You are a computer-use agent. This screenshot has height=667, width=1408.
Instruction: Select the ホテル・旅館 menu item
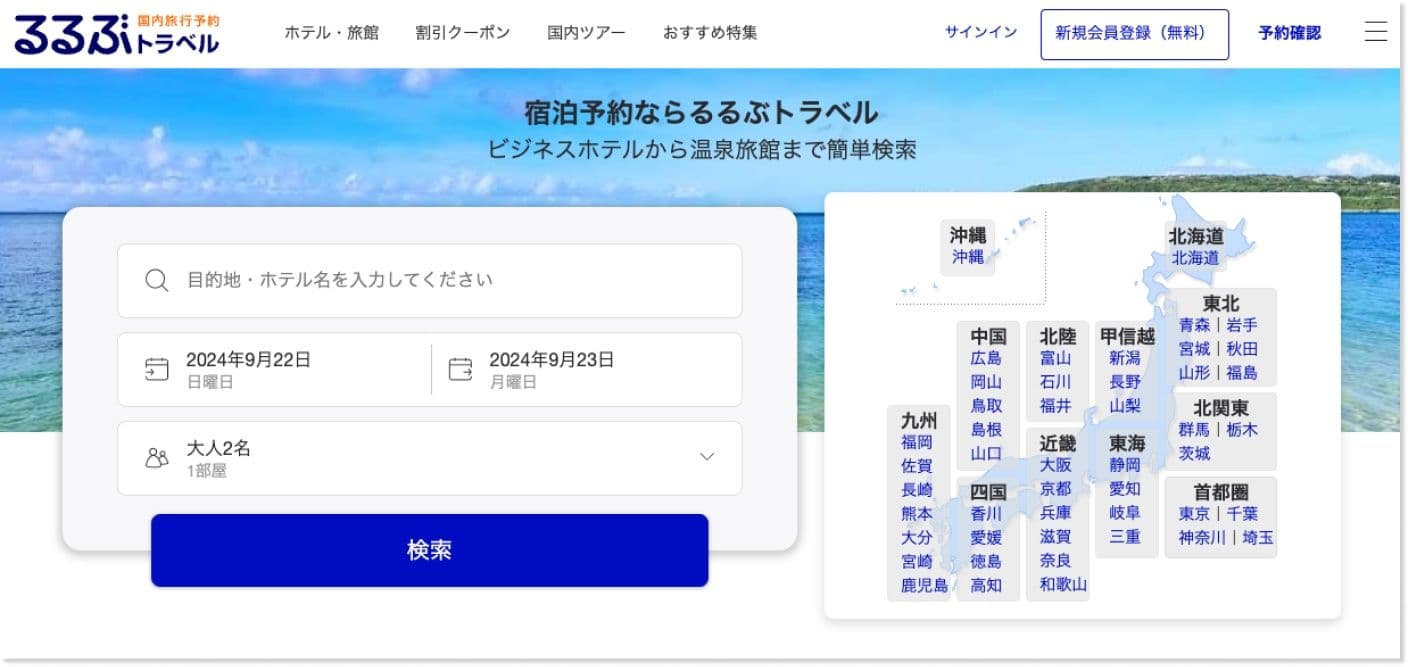click(x=334, y=33)
